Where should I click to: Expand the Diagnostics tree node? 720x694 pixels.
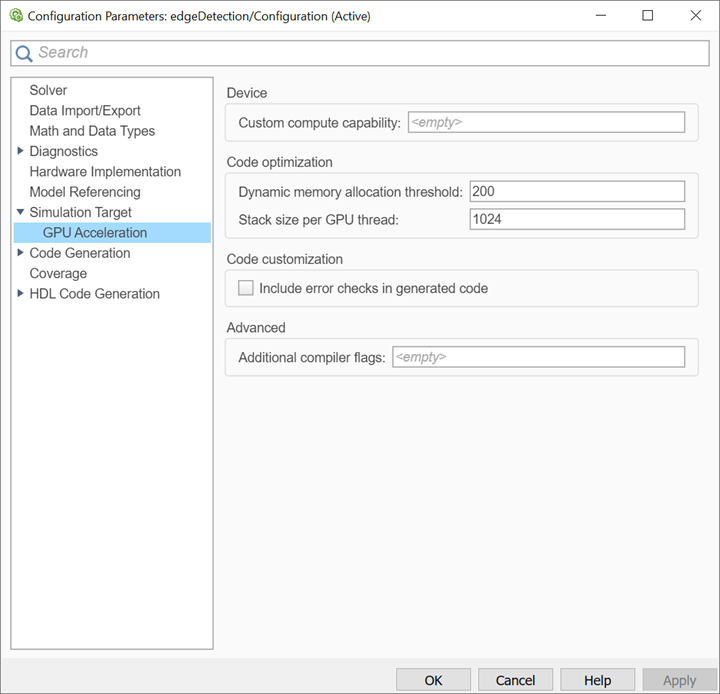[x=21, y=151]
